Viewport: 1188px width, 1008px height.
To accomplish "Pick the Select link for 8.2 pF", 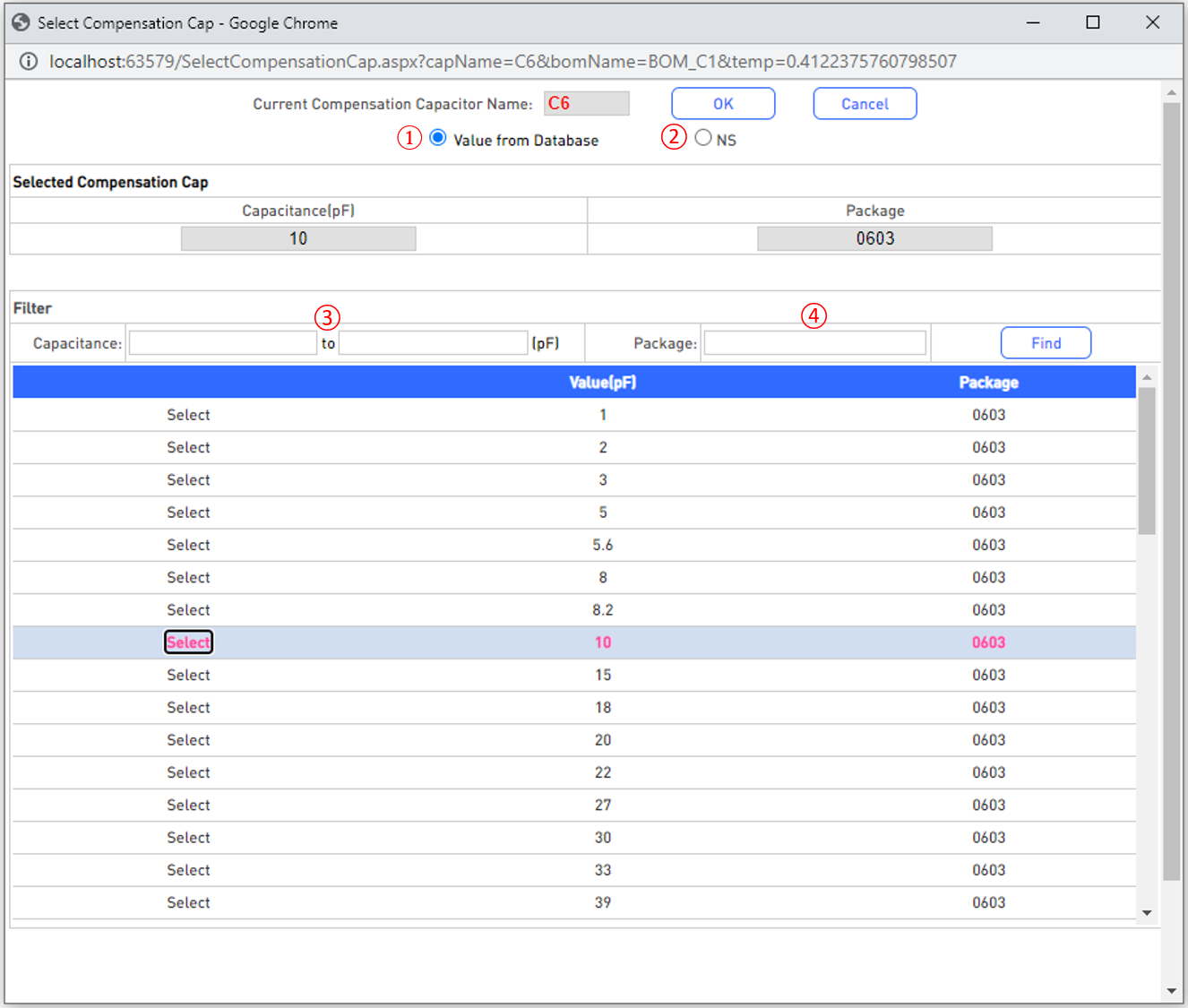I will click(x=188, y=610).
